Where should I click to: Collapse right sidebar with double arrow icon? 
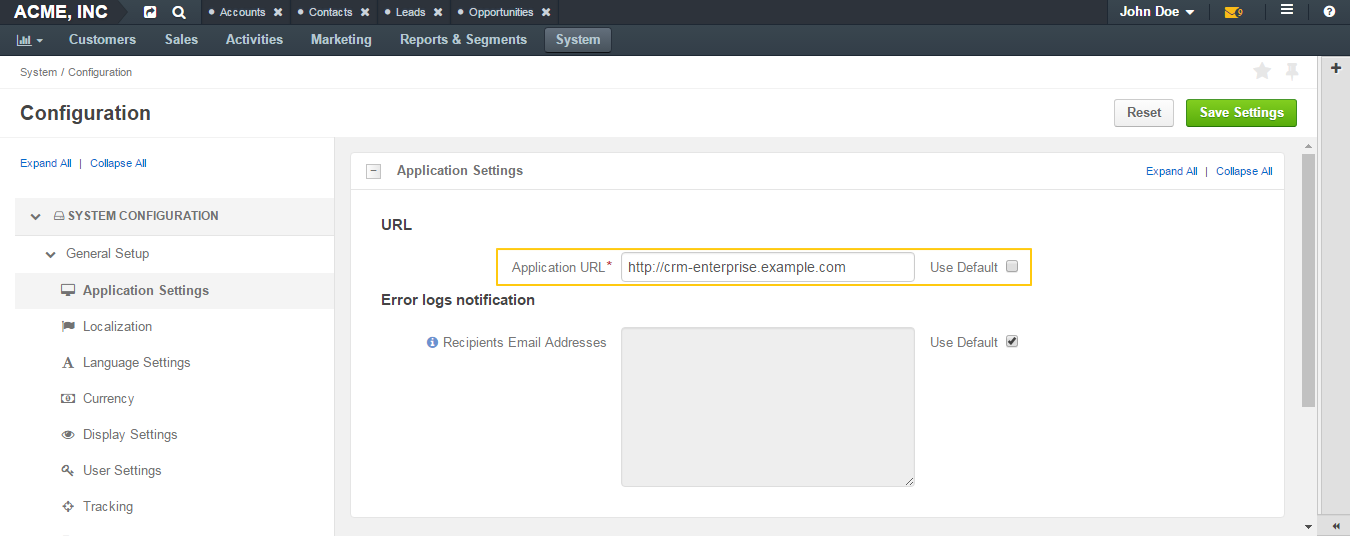[x=1336, y=525]
